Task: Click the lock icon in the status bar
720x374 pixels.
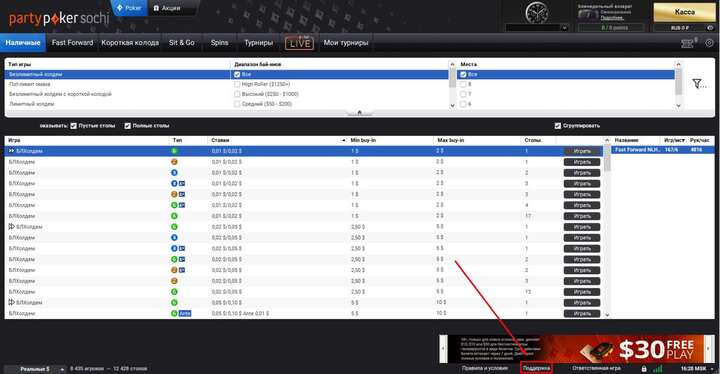Action: pos(644,368)
